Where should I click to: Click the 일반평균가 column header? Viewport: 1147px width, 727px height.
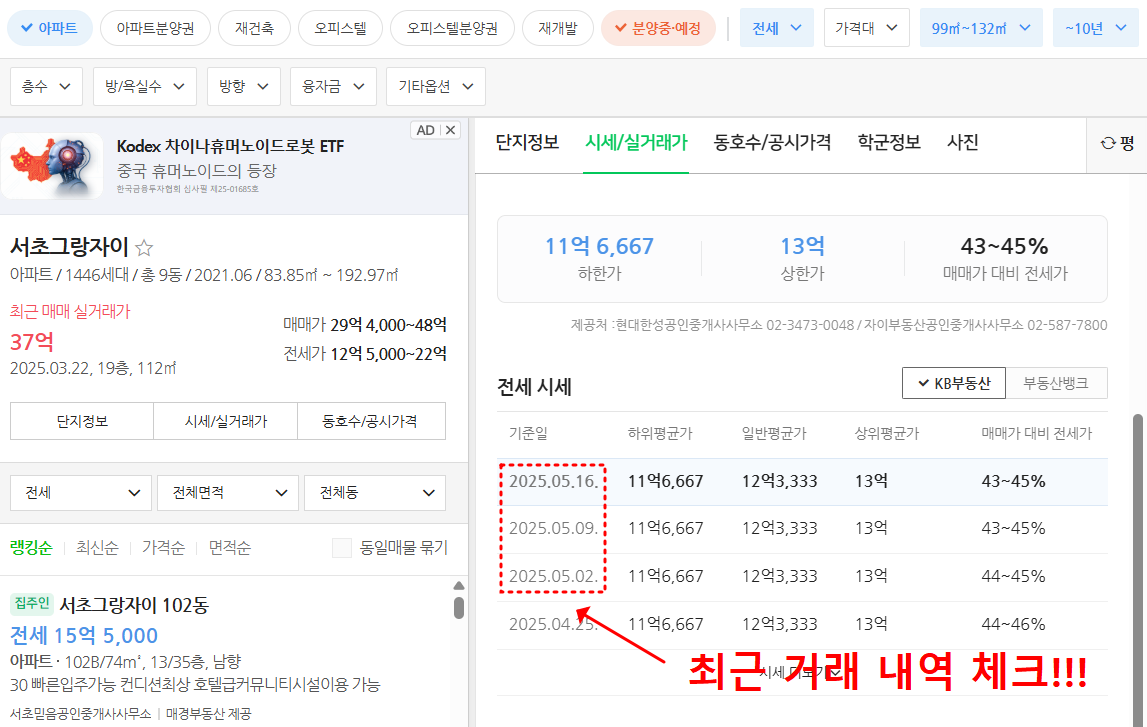(774, 434)
